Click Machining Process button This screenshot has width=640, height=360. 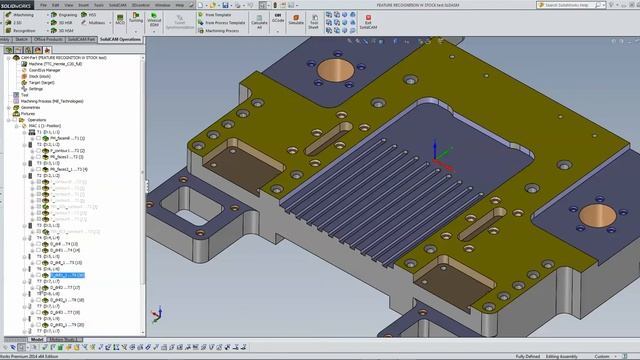(x=219, y=31)
